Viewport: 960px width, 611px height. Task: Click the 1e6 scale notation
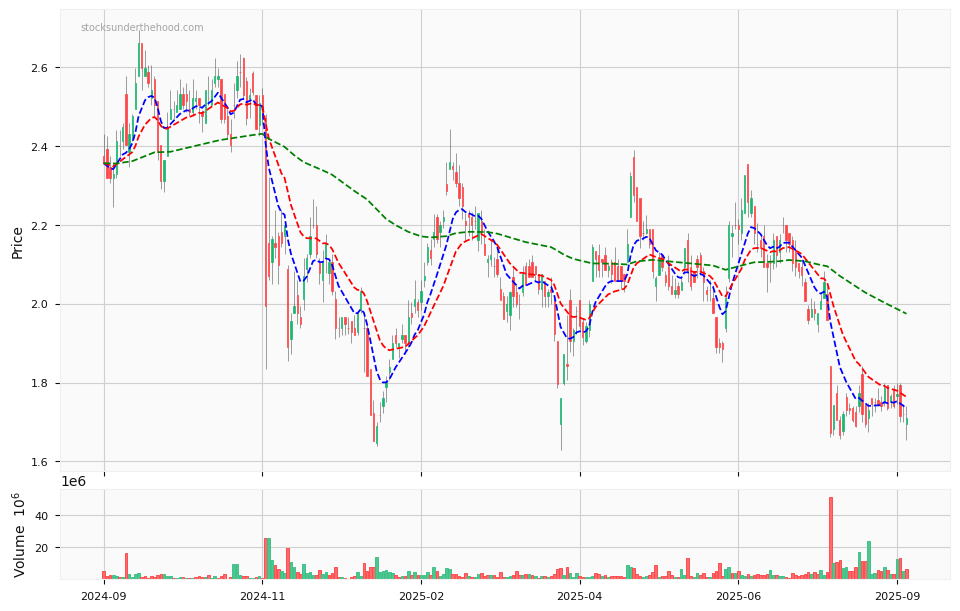tap(73, 481)
